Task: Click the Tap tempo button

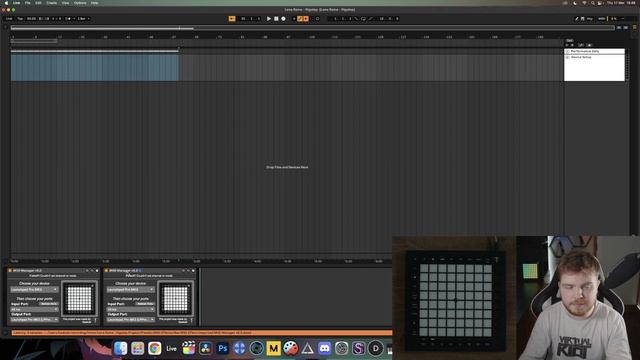Action: click(20, 19)
